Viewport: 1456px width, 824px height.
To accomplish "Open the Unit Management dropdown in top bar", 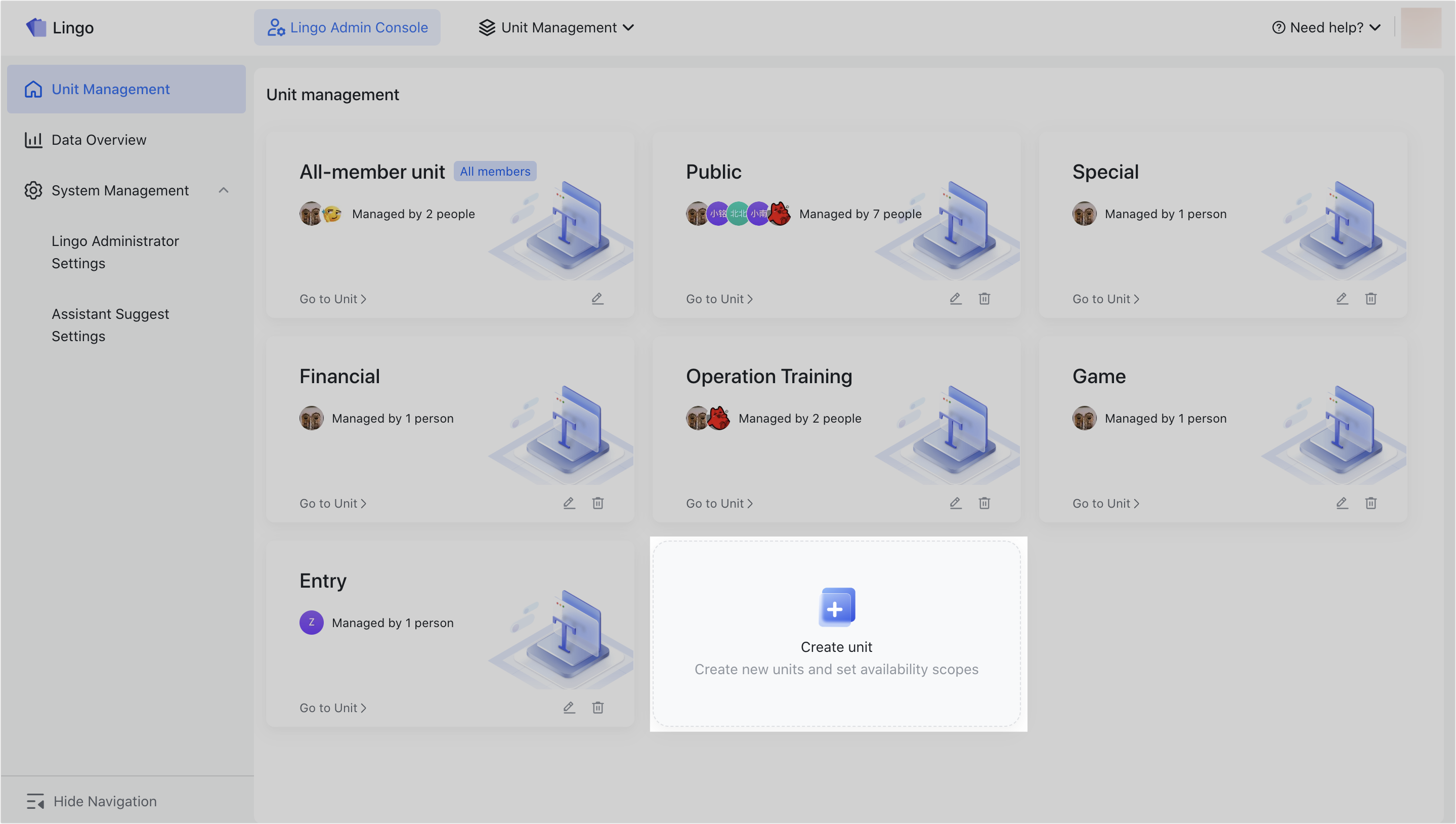I will click(556, 27).
